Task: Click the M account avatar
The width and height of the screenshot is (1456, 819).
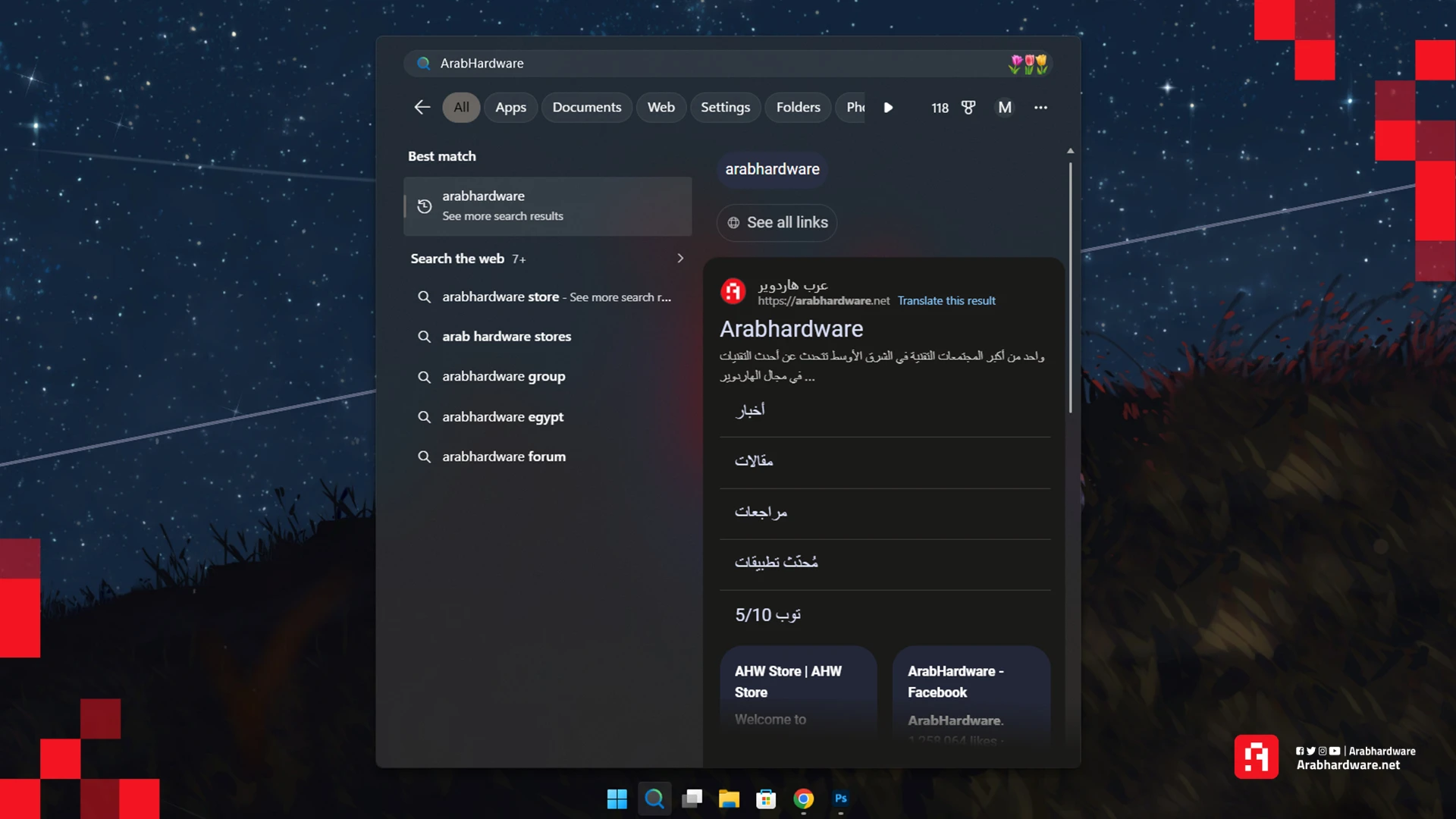Action: 1005,108
